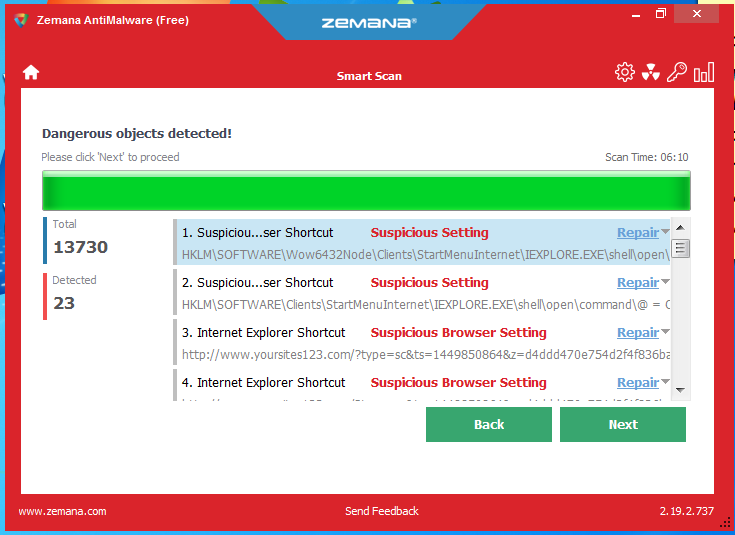The width and height of the screenshot is (735, 535).
Task: Click the Back button
Action: (488, 424)
